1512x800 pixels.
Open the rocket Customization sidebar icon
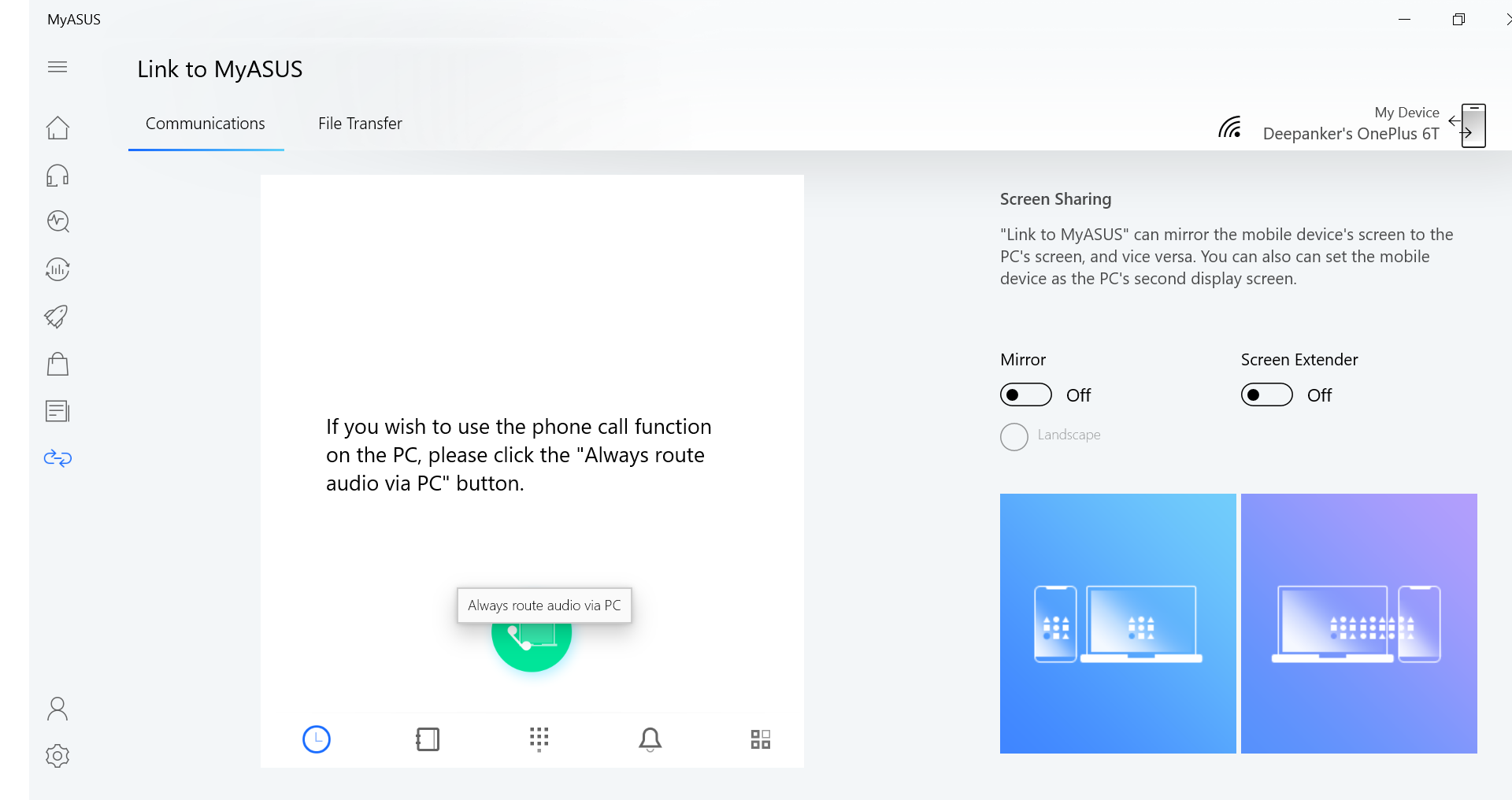pyautogui.click(x=57, y=317)
